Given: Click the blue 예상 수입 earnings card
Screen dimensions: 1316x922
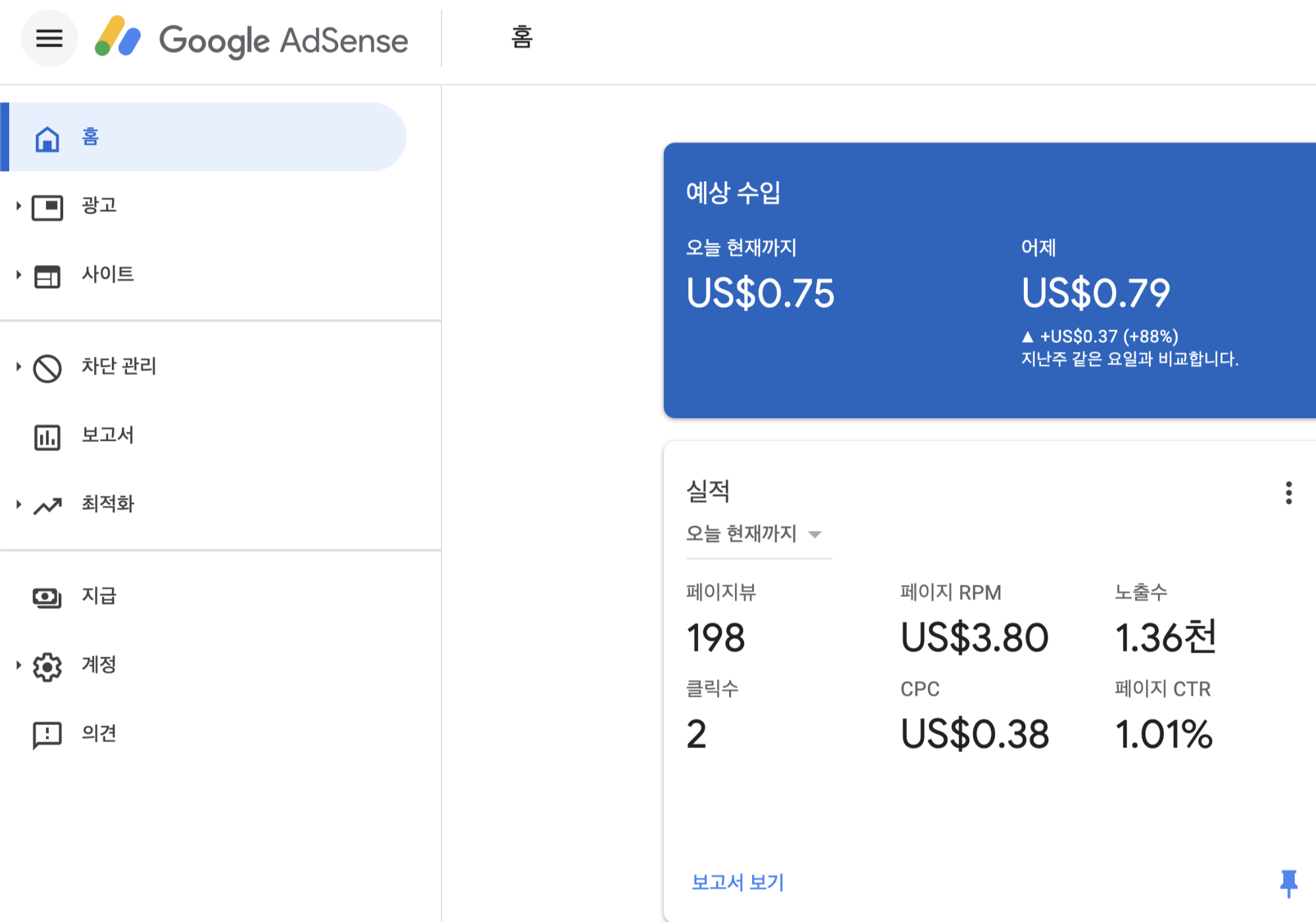Looking at the screenshot, I should point(987,280).
